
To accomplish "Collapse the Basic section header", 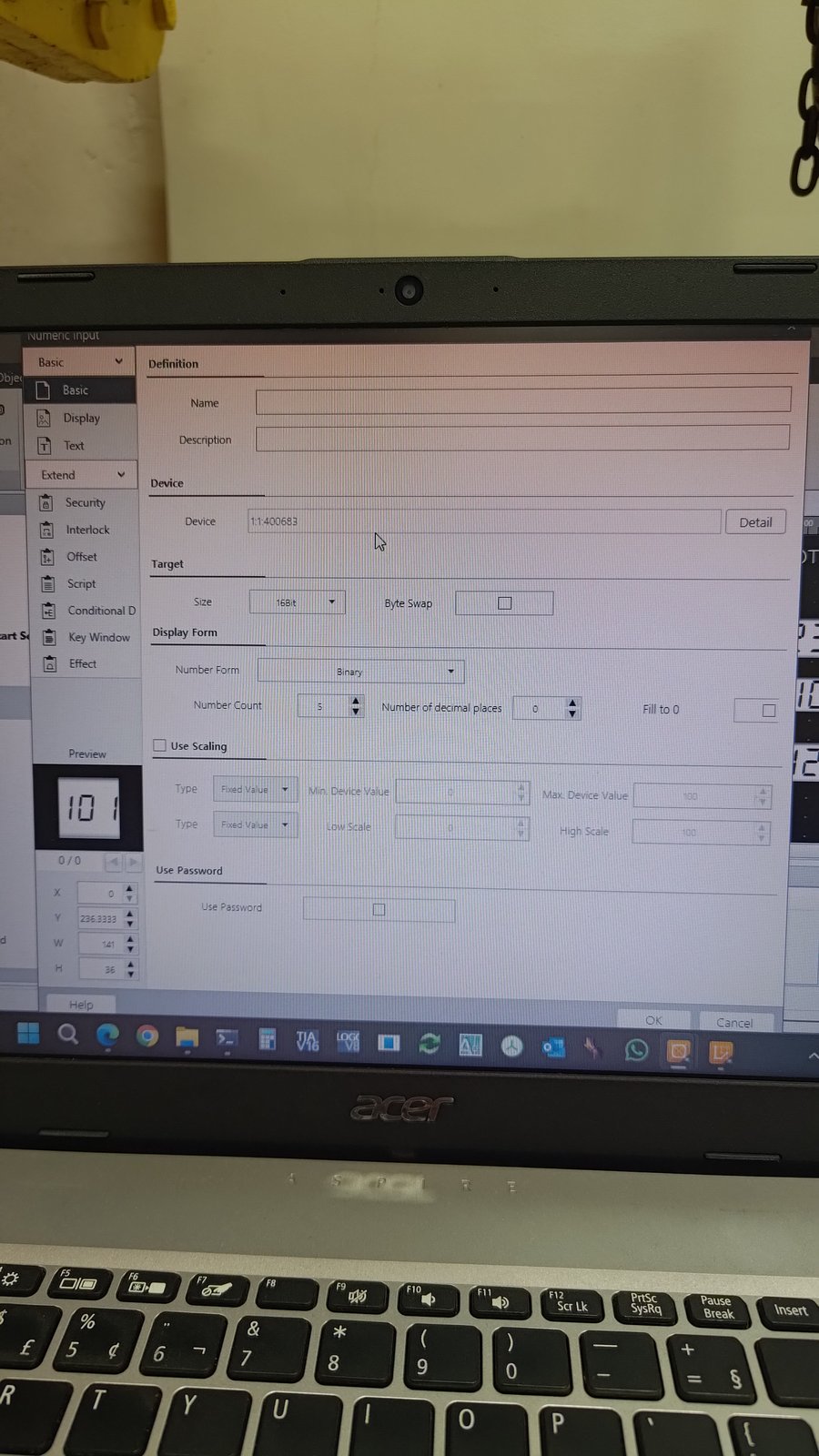I will pos(80,362).
